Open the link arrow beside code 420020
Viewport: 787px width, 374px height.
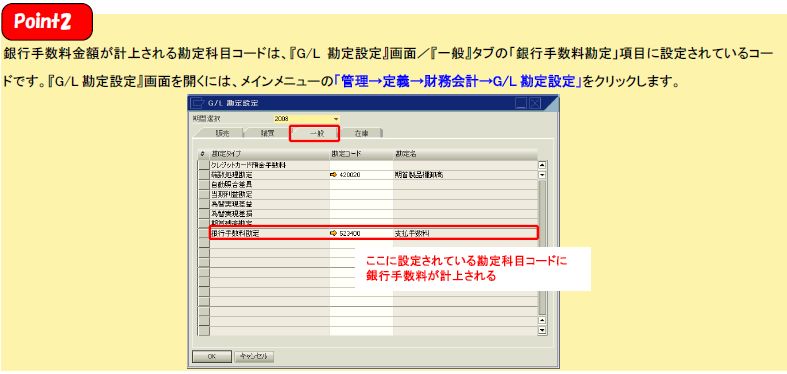[x=333, y=175]
